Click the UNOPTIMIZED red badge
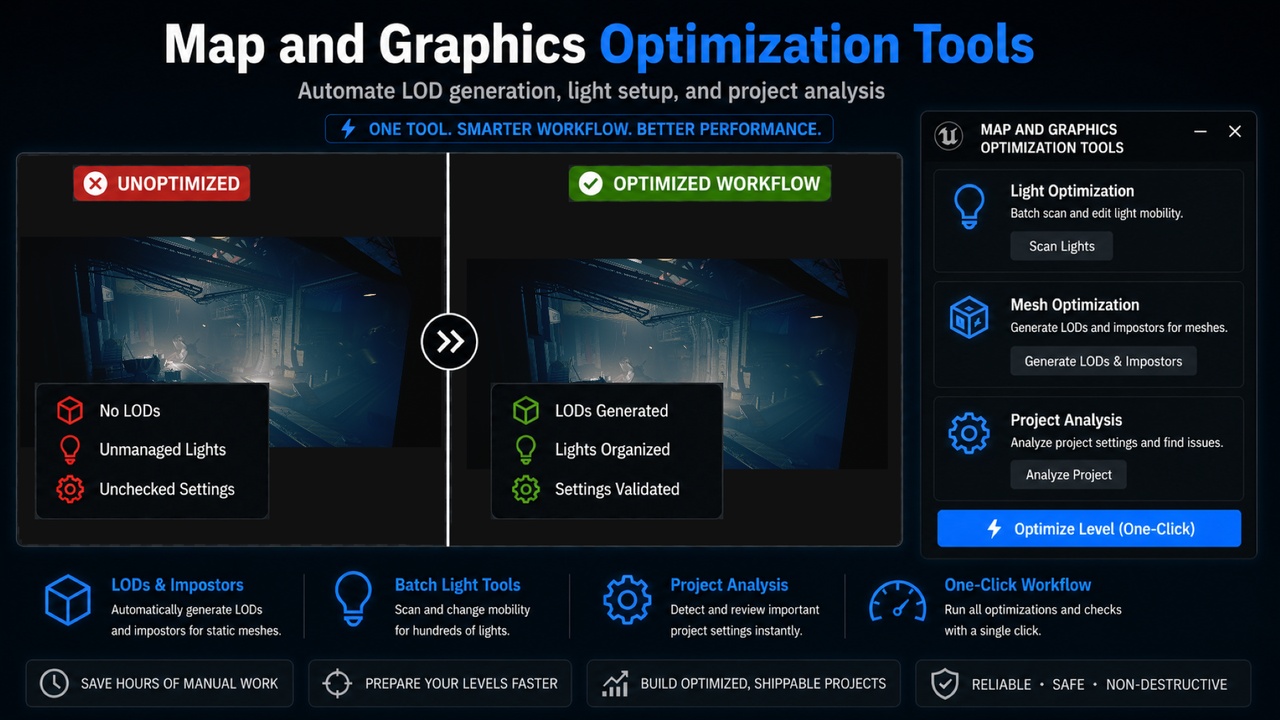 [x=161, y=184]
